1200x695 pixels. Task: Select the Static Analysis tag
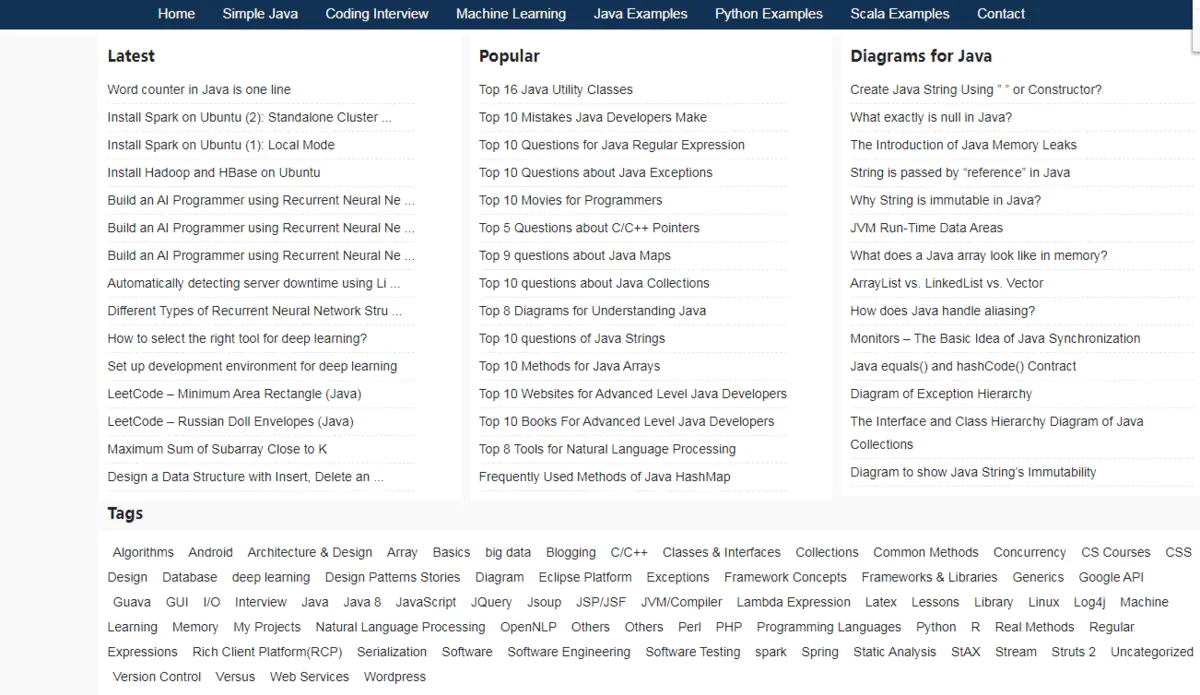pos(895,652)
